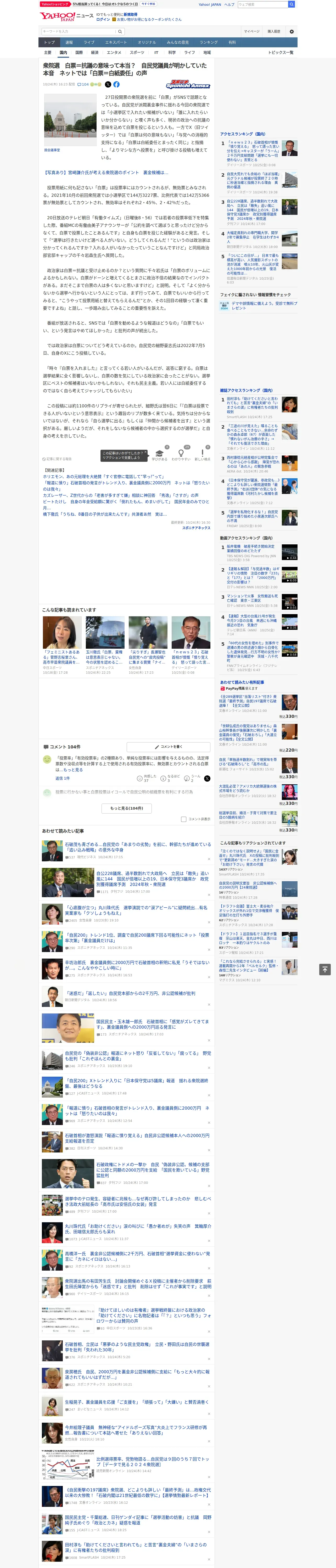Click the Sponichi Annex logo

(x=188, y=85)
